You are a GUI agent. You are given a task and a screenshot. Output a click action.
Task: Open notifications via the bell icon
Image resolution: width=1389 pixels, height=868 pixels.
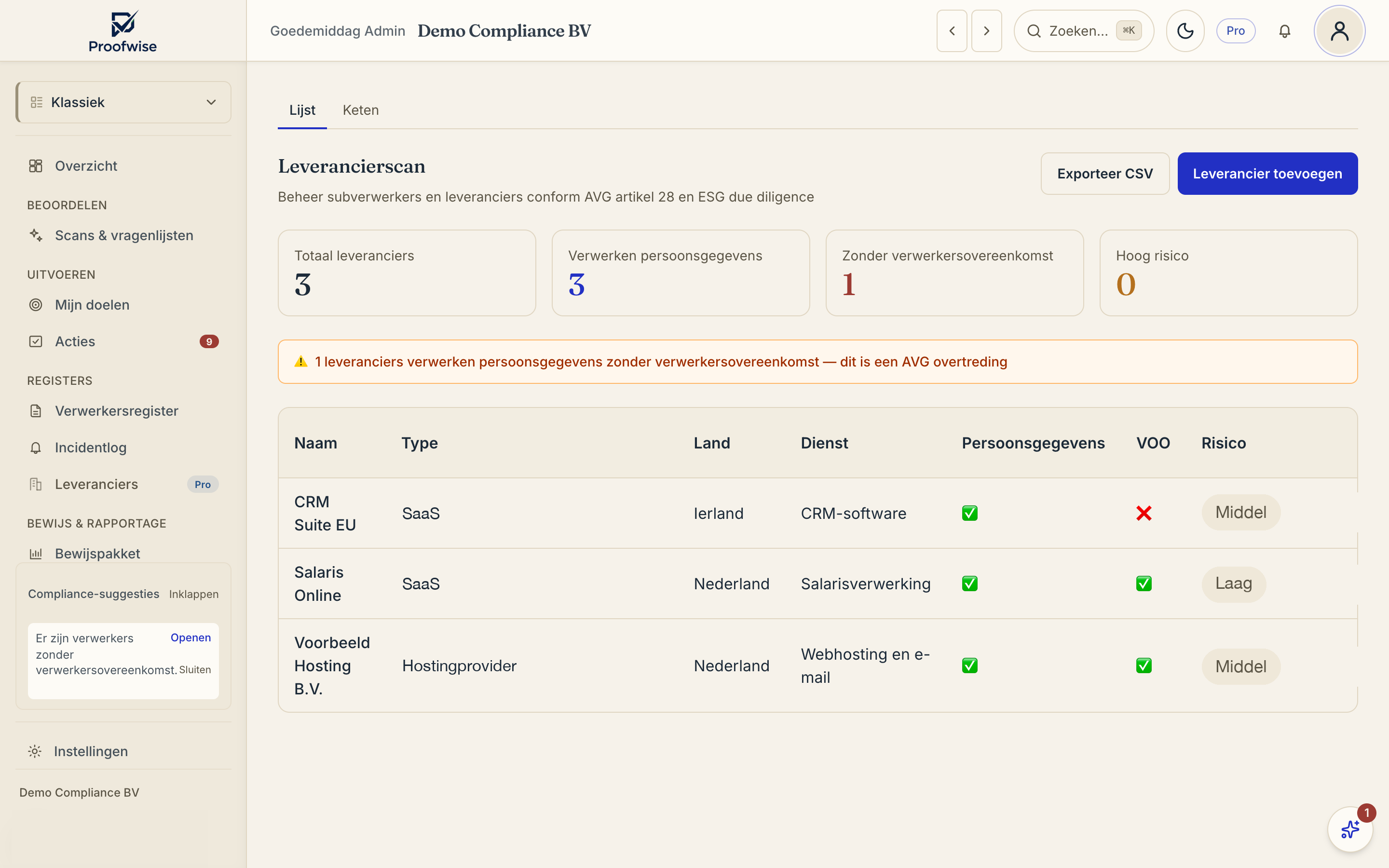(1284, 31)
